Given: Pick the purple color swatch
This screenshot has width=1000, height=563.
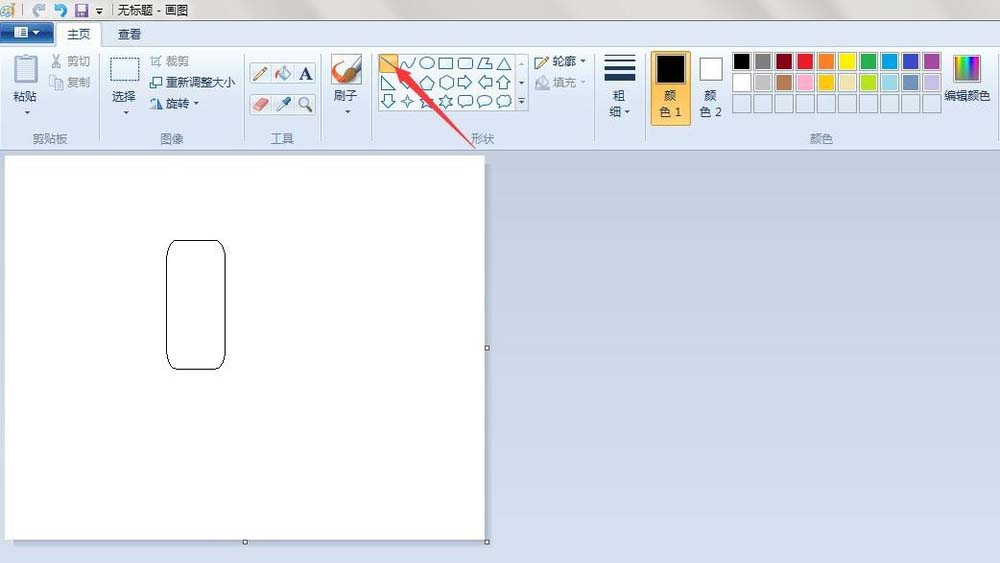Looking at the screenshot, I should coord(932,61).
